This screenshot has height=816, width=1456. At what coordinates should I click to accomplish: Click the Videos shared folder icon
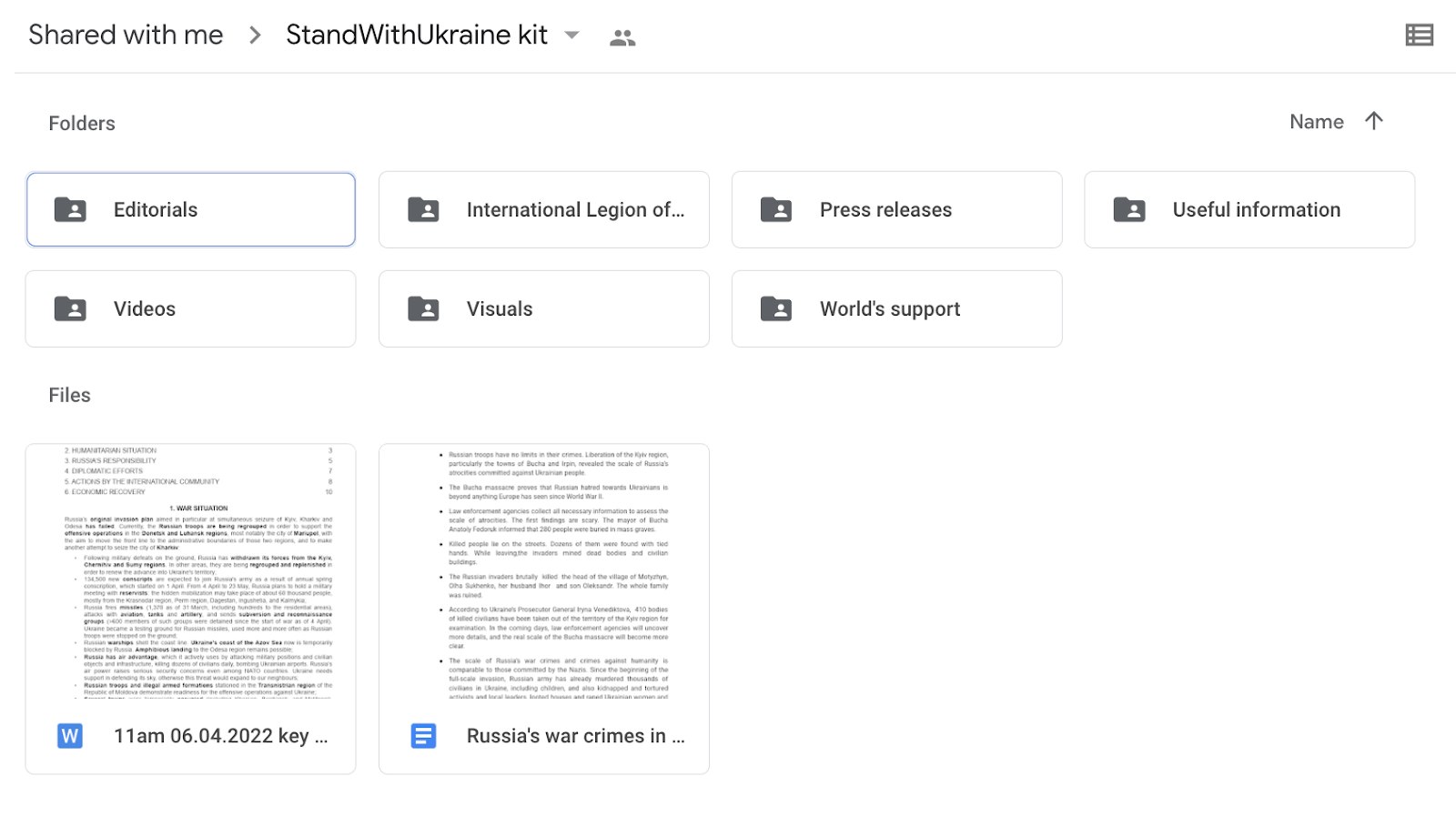point(70,309)
